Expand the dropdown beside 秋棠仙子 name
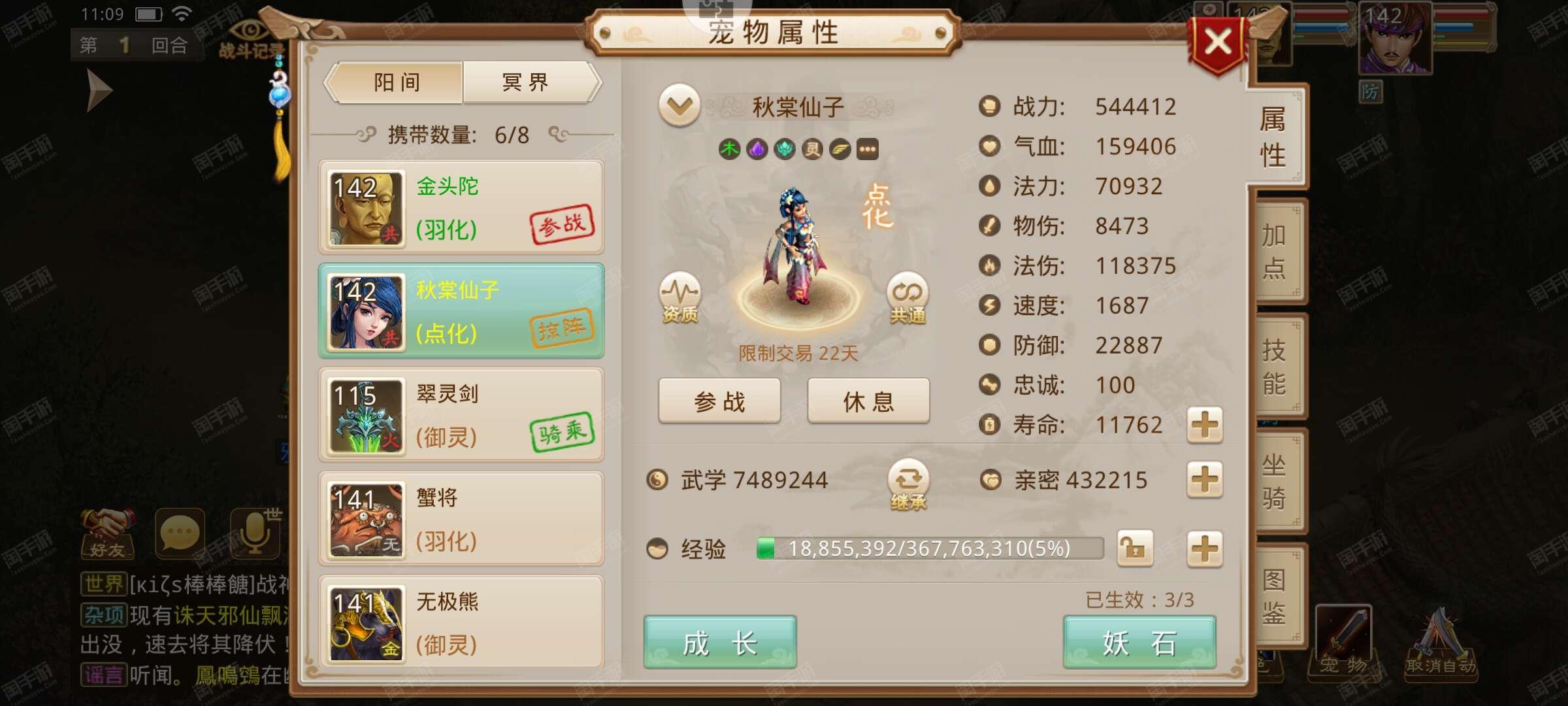This screenshot has width=1568, height=706. pos(679,105)
